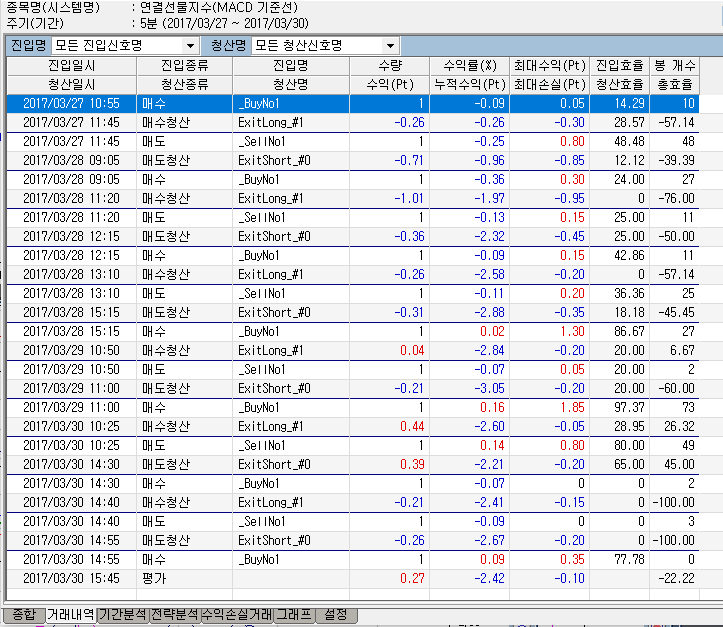
Task: Click the 청산명 column header
Action: 291,85
